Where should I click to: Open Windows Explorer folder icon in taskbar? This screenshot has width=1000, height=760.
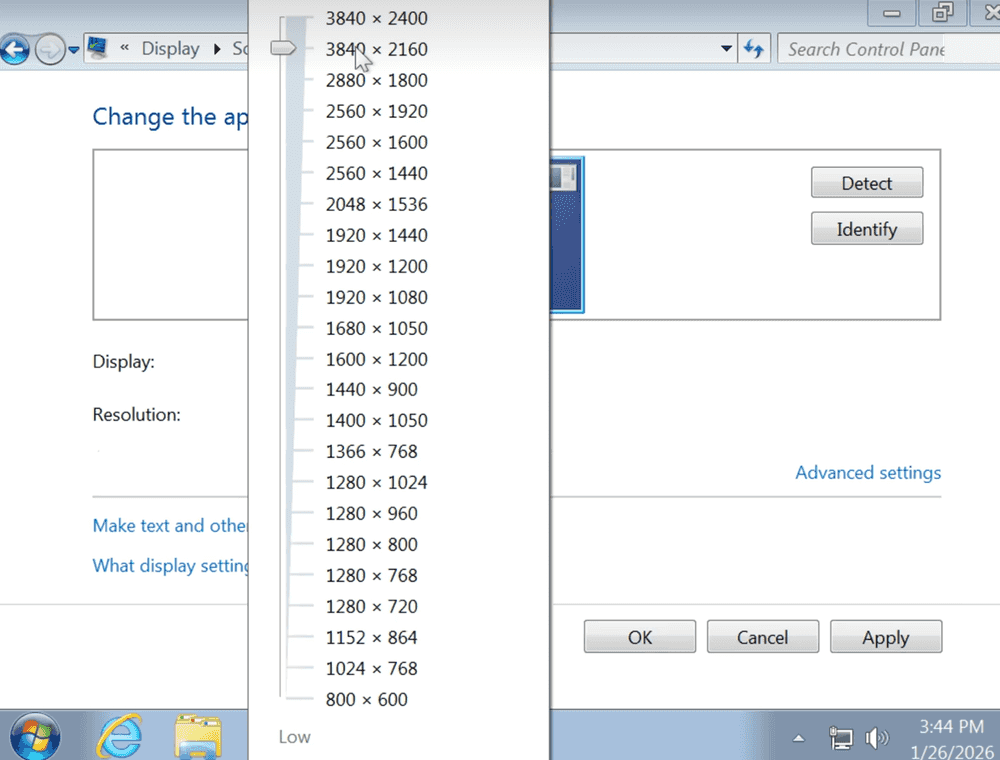click(x=197, y=738)
